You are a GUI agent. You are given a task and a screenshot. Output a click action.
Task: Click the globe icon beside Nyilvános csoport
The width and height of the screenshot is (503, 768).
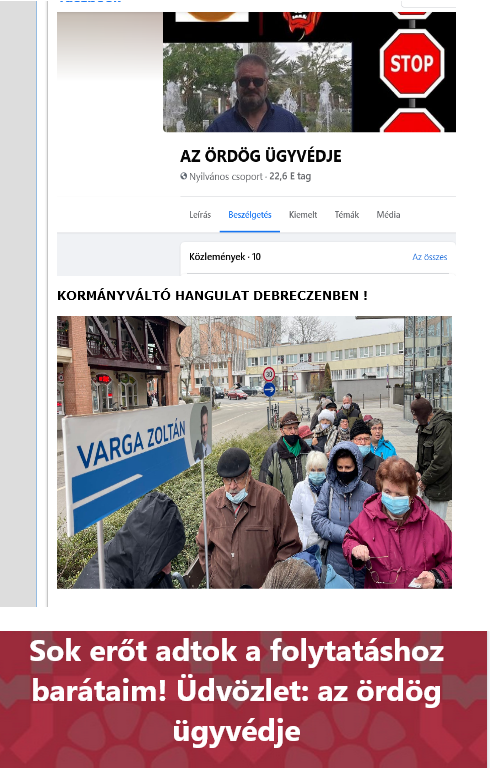(184, 176)
